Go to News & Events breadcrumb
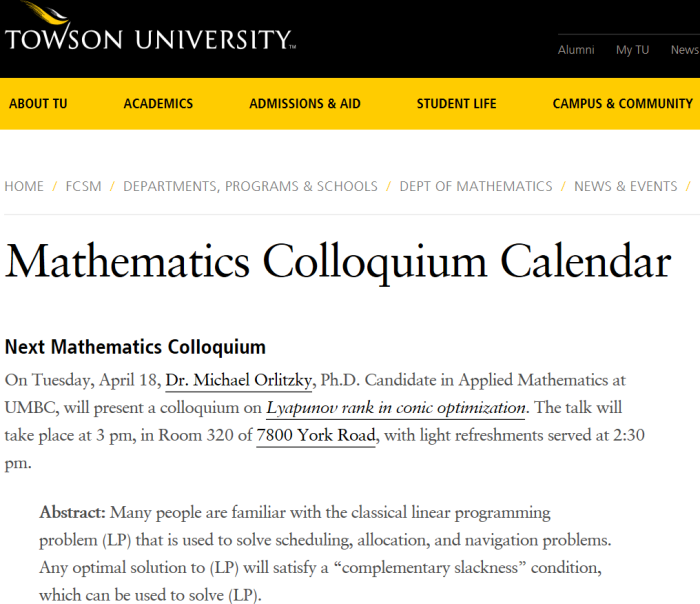 [625, 186]
